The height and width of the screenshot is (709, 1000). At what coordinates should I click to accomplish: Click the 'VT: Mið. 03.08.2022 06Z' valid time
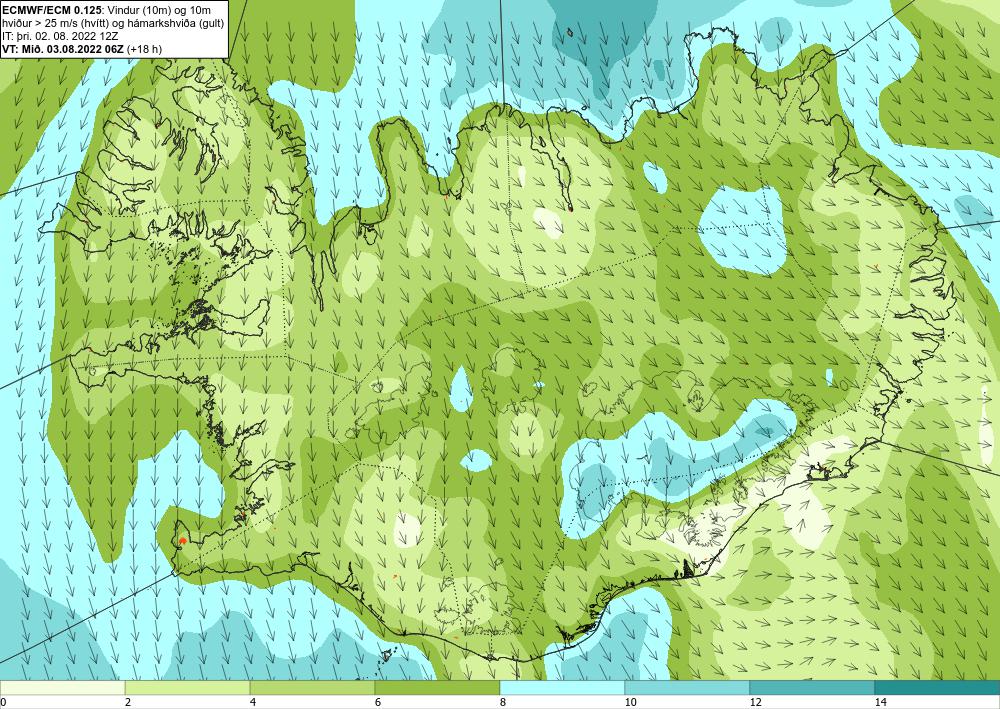[64, 48]
